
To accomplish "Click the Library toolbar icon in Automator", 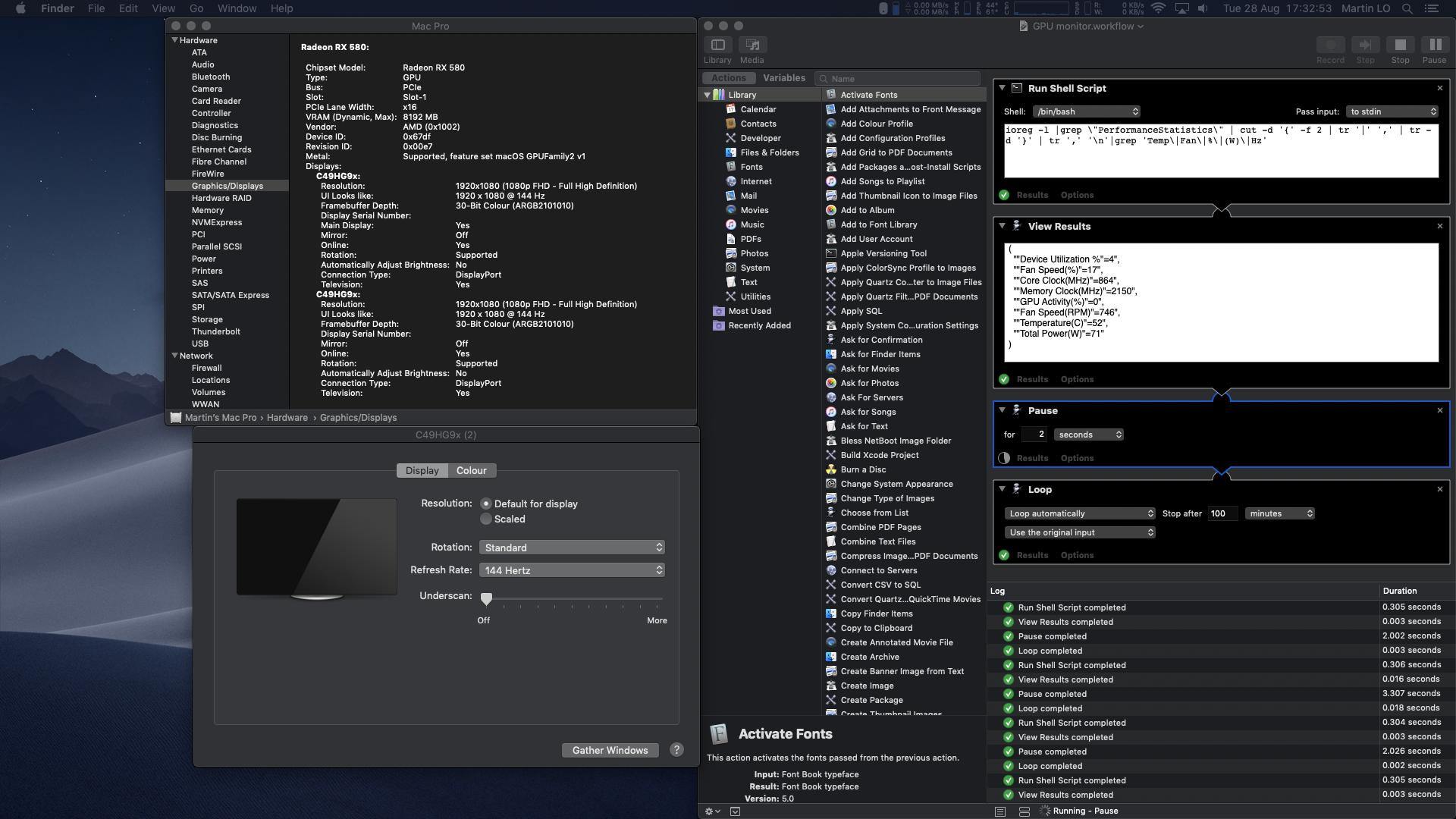I will click(717, 45).
